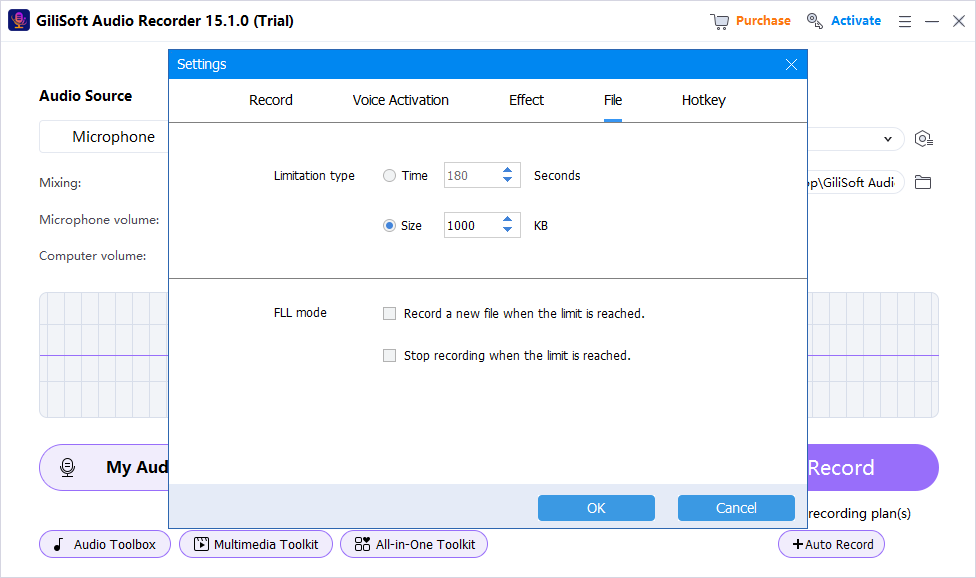Click the output path field GiliSoft Audi
The height and width of the screenshot is (578, 976).
(855, 182)
